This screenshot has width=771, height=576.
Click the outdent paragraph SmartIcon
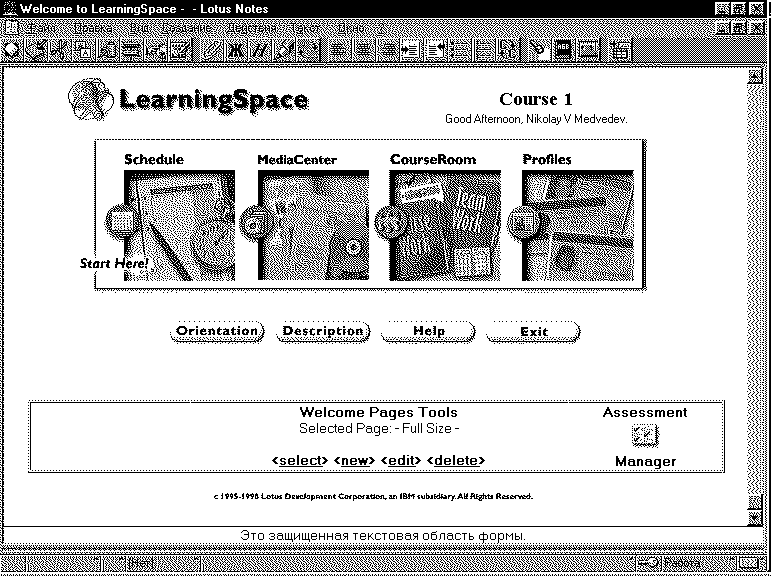point(435,51)
